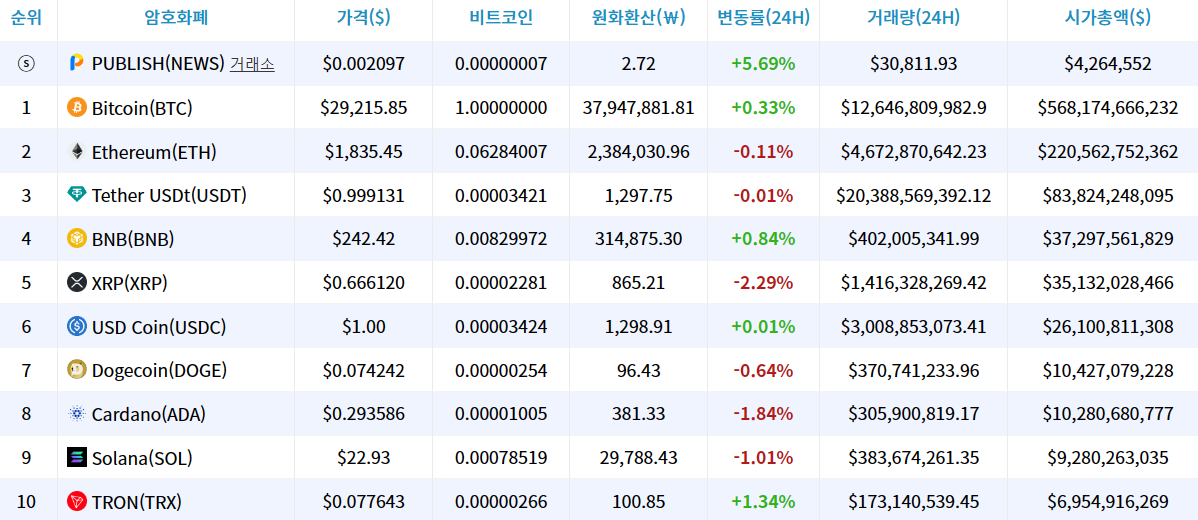Screen dimensions: 1198x520
Task: Open the Tether USDt(USDT) coin name
Action: tap(170, 195)
